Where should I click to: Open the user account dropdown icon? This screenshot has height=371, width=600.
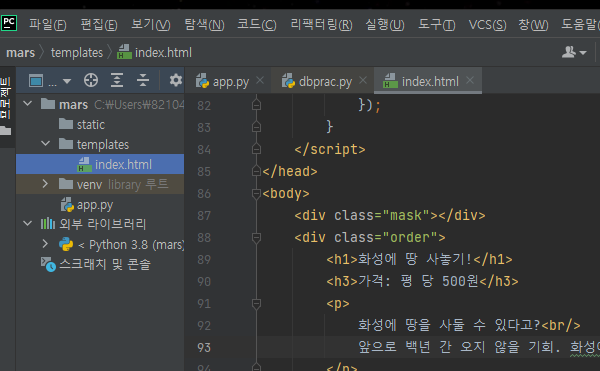574,52
